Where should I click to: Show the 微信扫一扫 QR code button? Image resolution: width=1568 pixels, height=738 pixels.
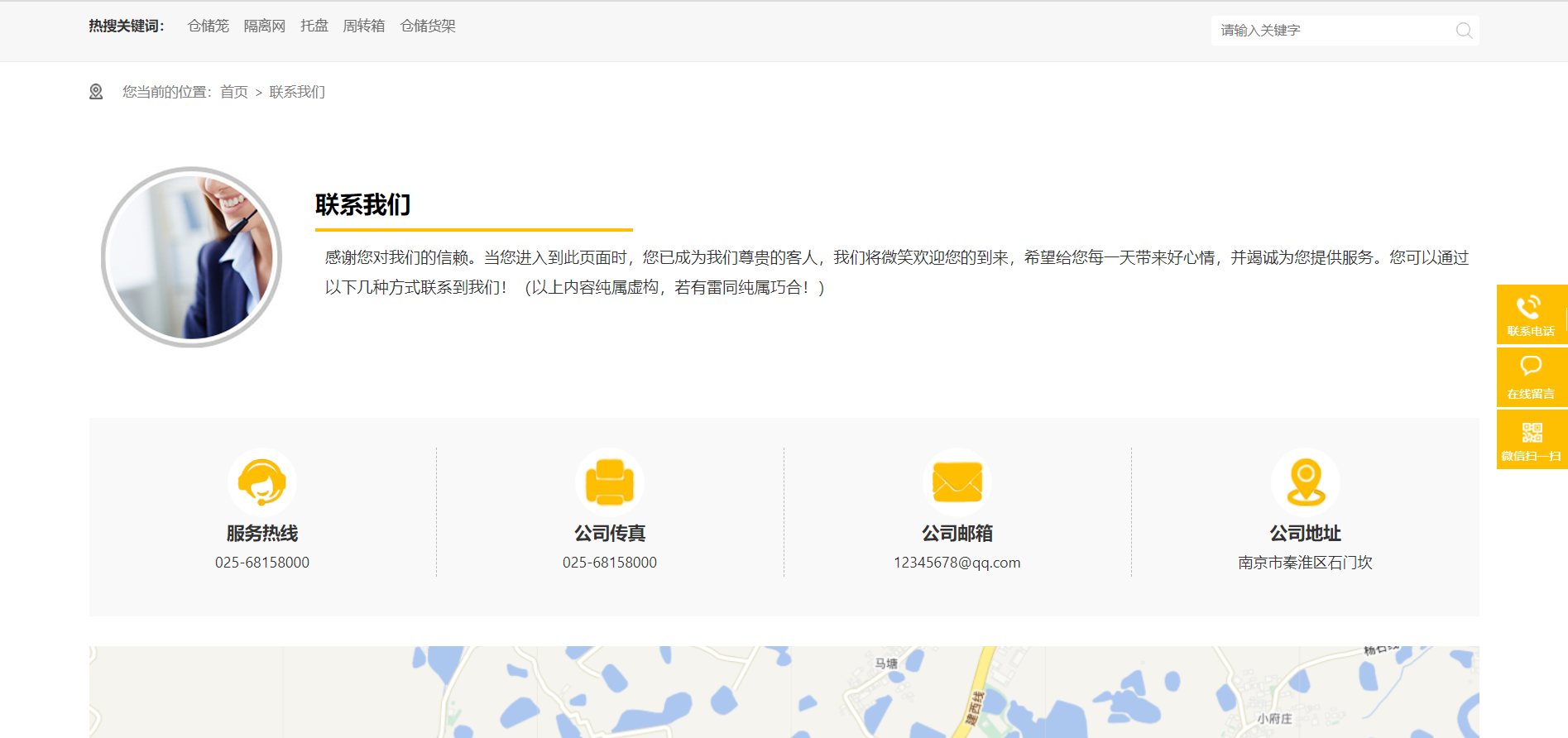click(x=1531, y=440)
